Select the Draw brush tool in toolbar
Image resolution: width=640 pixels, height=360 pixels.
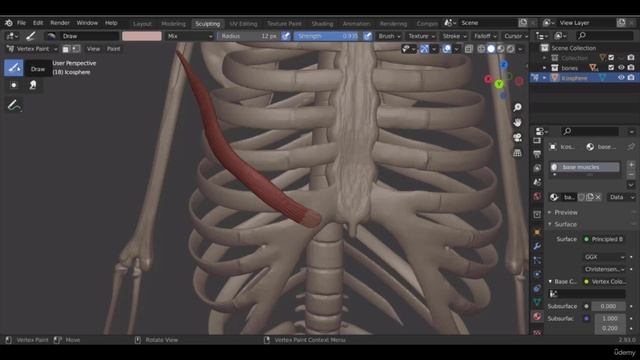coord(13,68)
